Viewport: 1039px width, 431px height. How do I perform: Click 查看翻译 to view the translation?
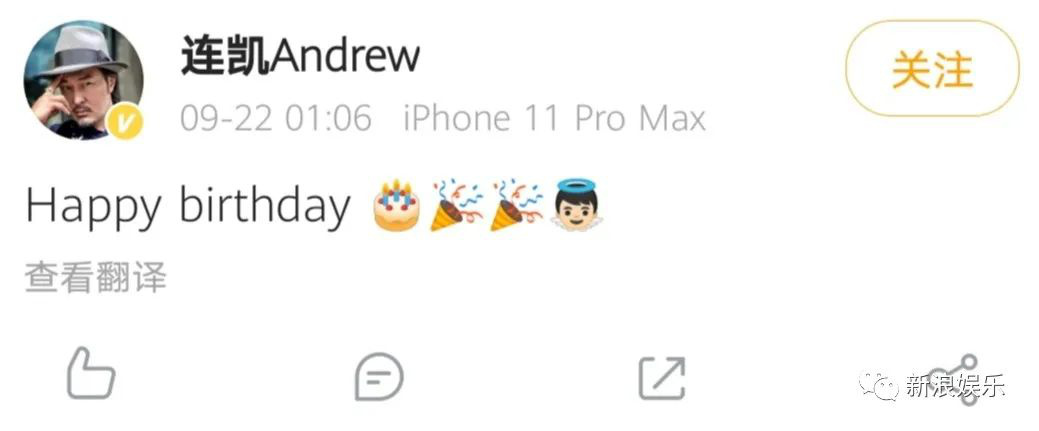coord(95,277)
